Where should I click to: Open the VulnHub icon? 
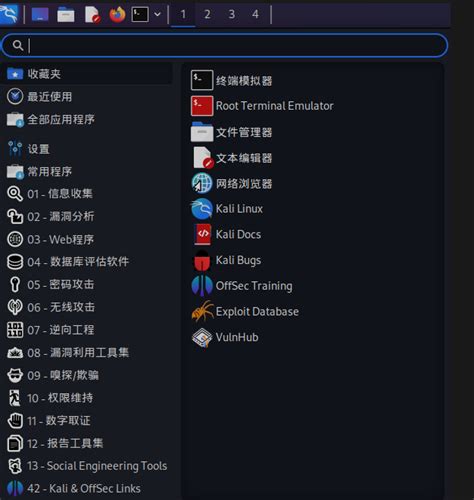click(x=202, y=337)
